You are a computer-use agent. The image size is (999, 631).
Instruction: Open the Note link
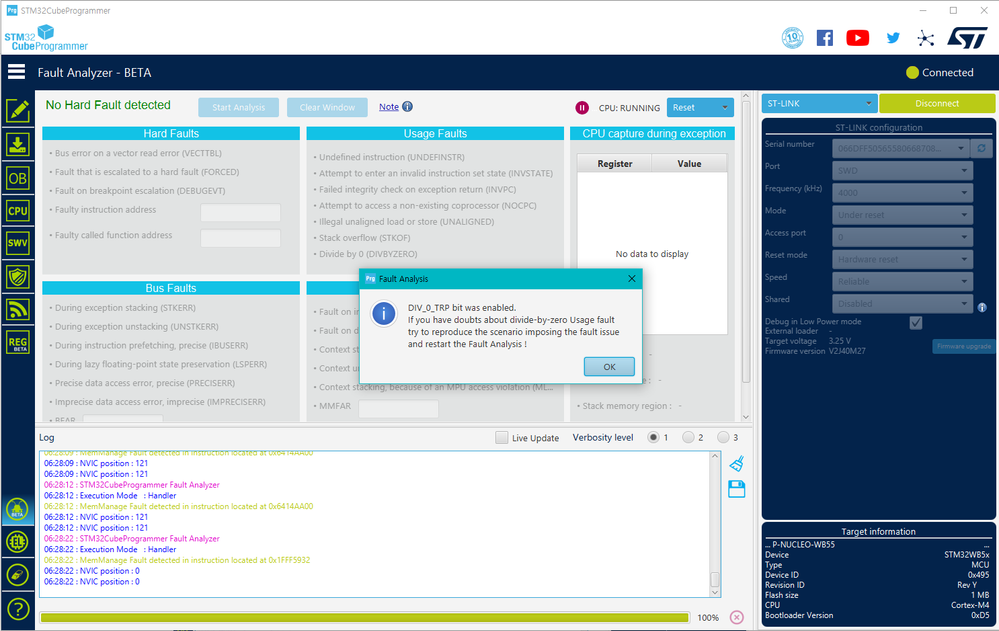point(389,107)
